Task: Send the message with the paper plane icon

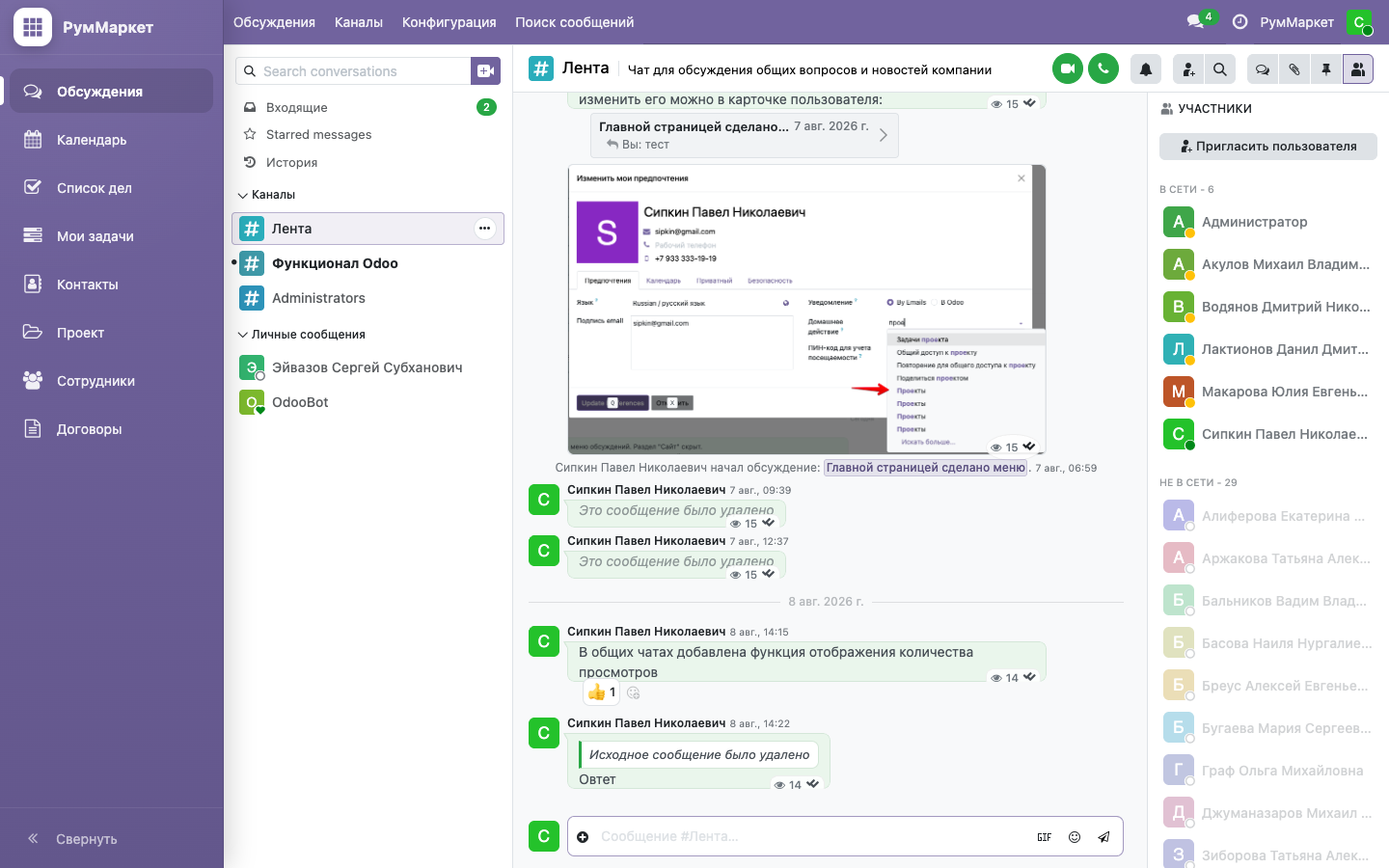Action: [1103, 837]
